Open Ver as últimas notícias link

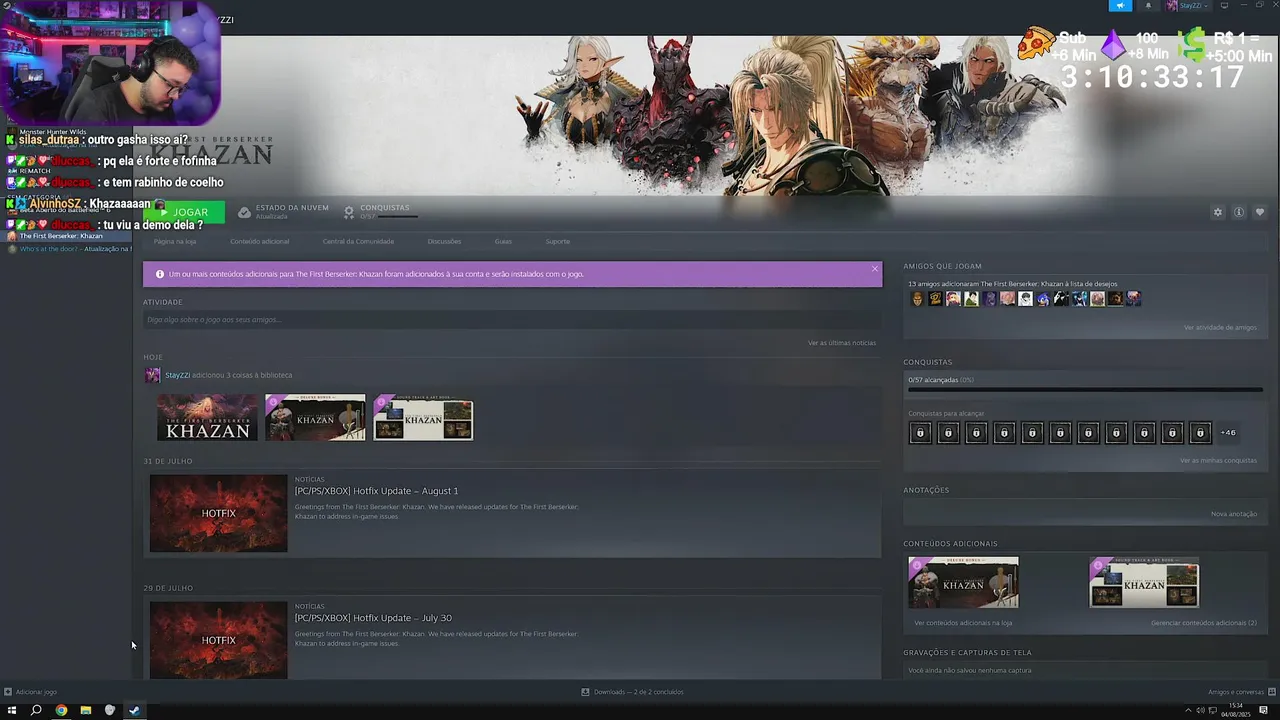842,343
